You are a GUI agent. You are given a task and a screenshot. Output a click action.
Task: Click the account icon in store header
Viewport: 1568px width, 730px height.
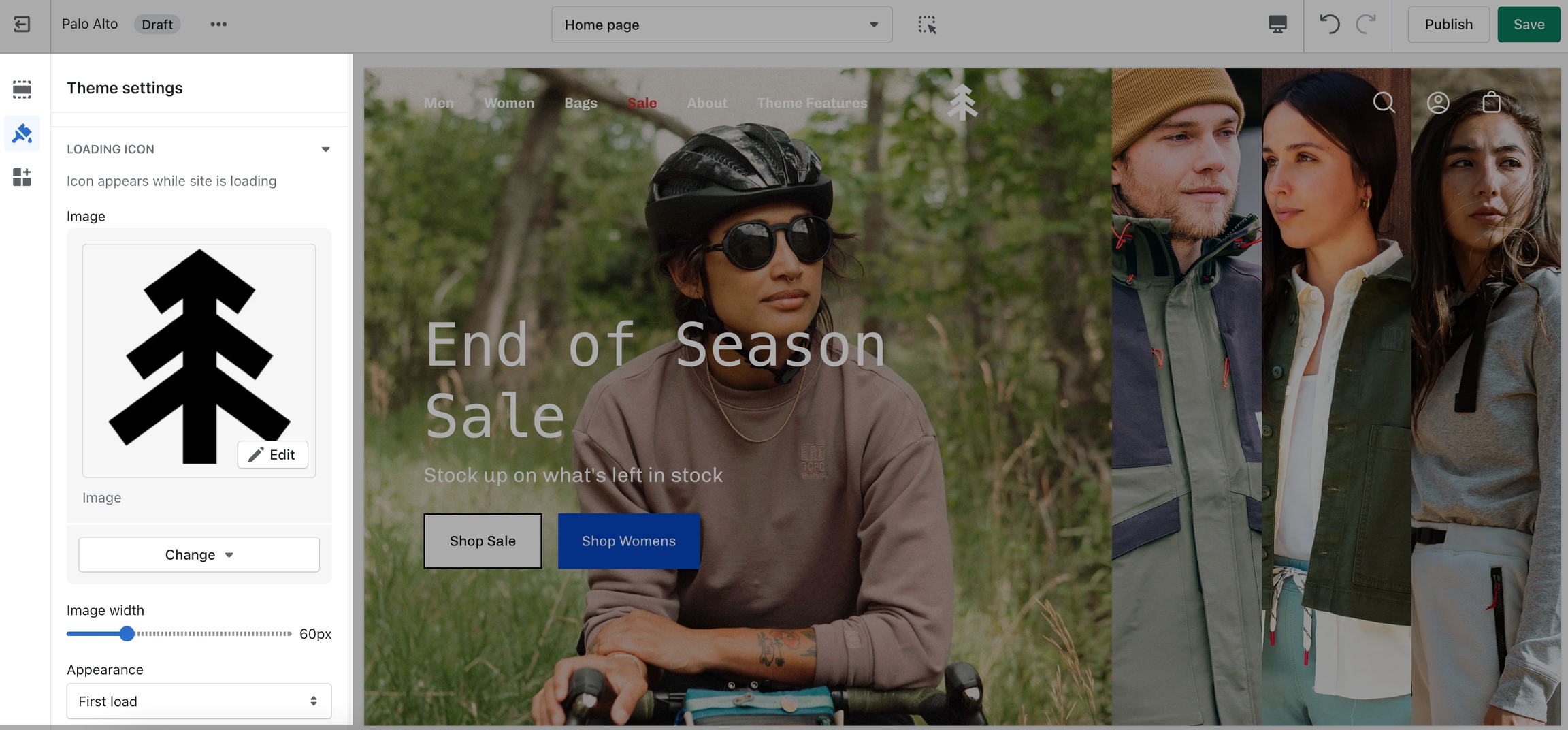point(1437,103)
